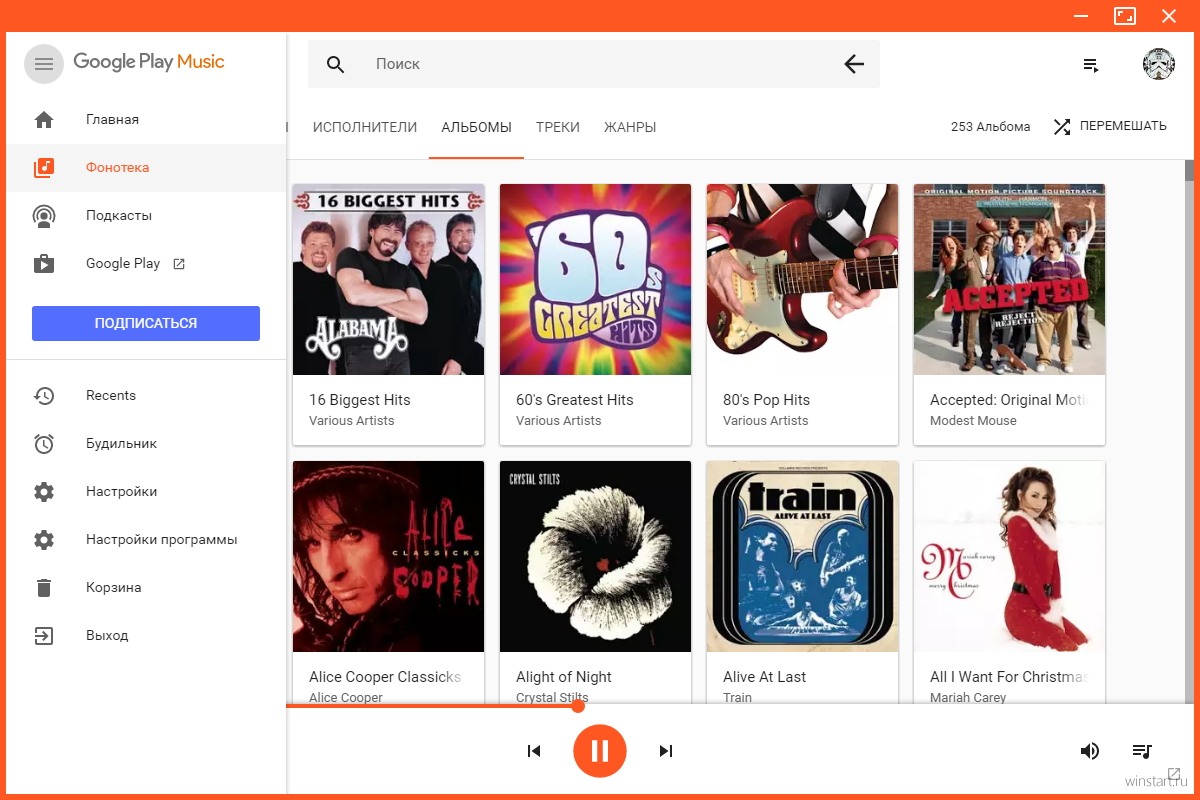The image size is (1200, 800).
Task: Open the Mariah Carey Christmas album cover
Action: [1009, 556]
